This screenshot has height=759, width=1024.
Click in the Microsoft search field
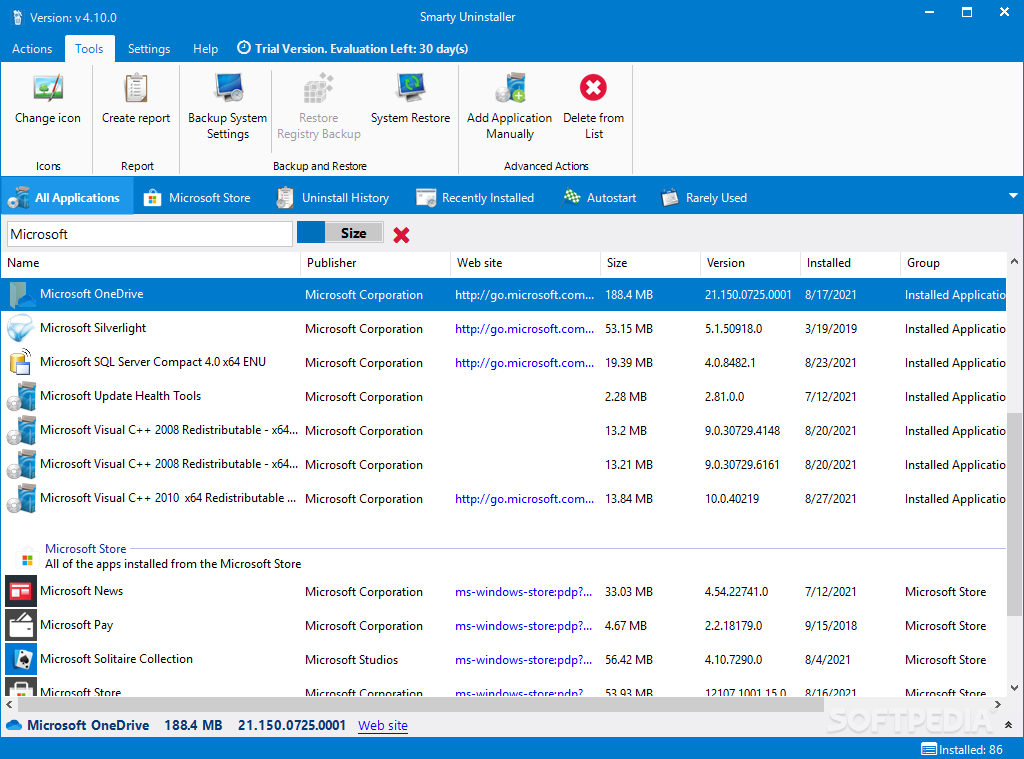point(150,234)
